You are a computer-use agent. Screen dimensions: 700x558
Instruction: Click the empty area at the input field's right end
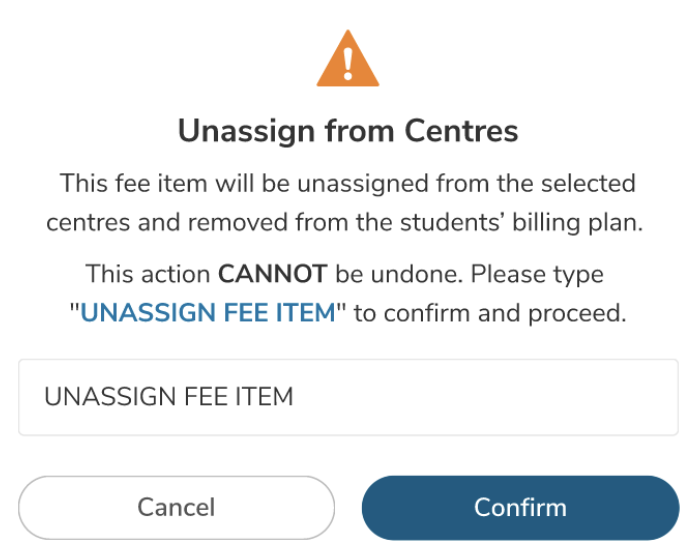pyautogui.click(x=600, y=397)
